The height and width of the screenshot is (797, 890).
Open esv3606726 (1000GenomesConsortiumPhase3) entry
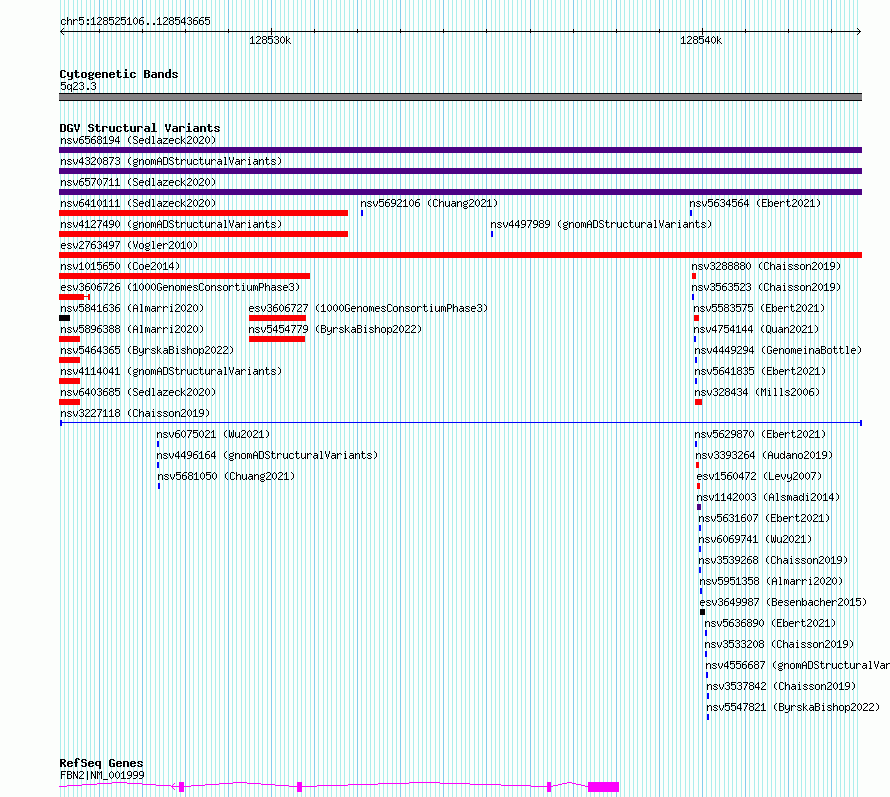180,287
